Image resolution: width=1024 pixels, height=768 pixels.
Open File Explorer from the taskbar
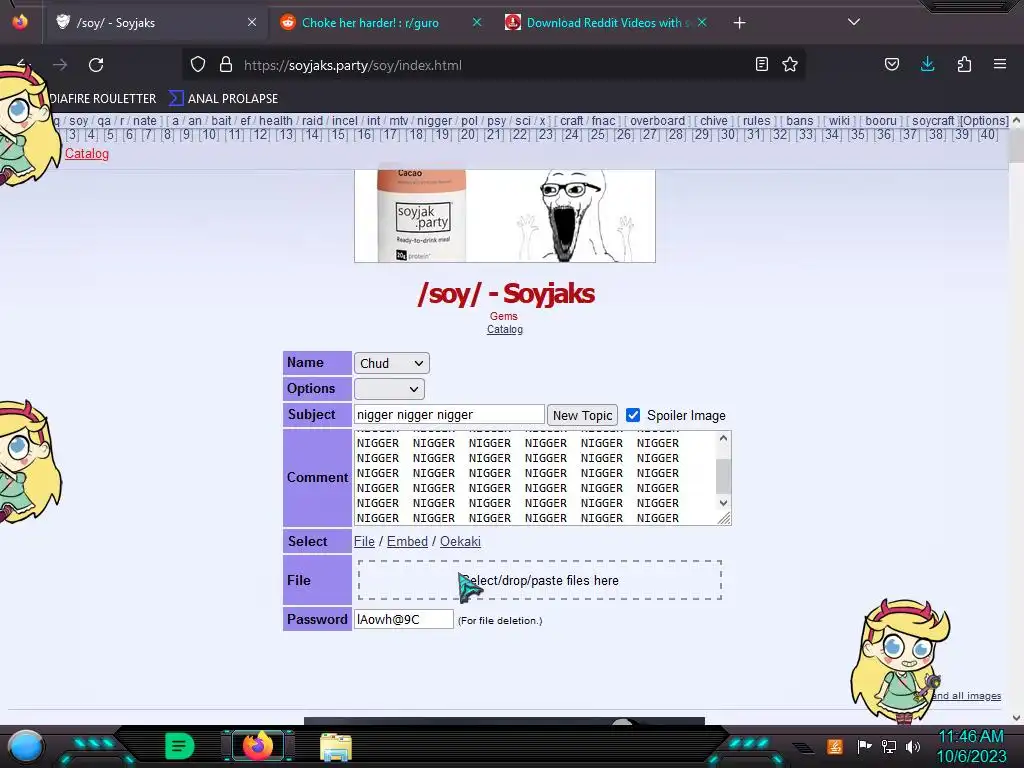click(x=336, y=747)
